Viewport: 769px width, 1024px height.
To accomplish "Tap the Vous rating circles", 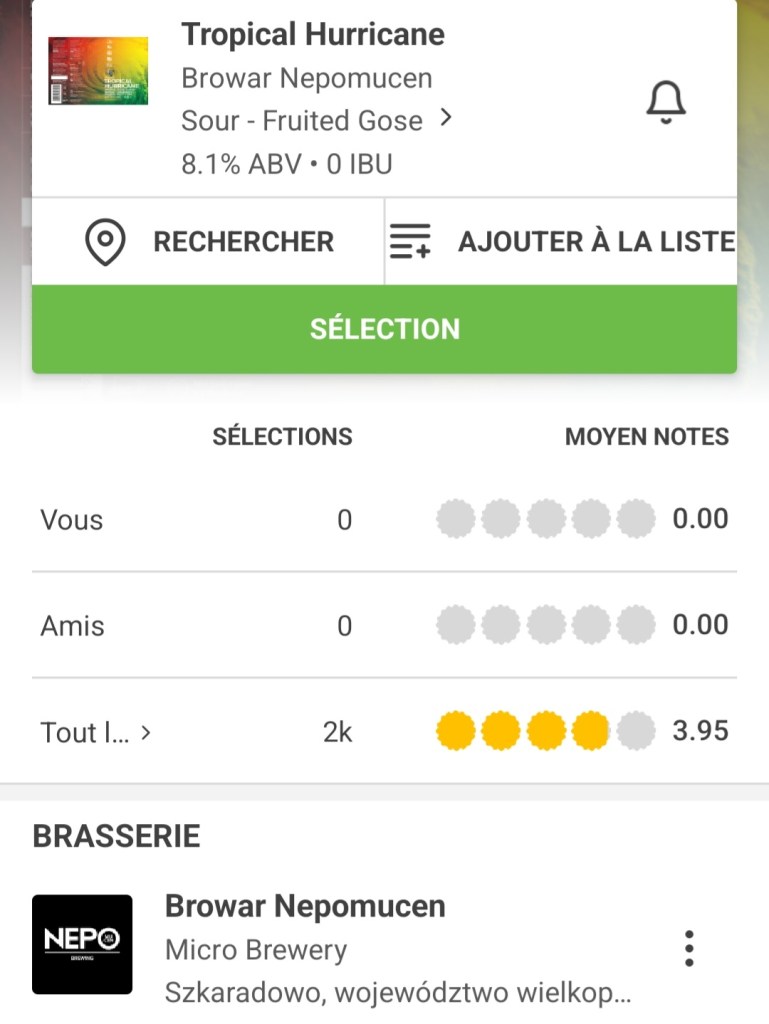I will point(545,520).
